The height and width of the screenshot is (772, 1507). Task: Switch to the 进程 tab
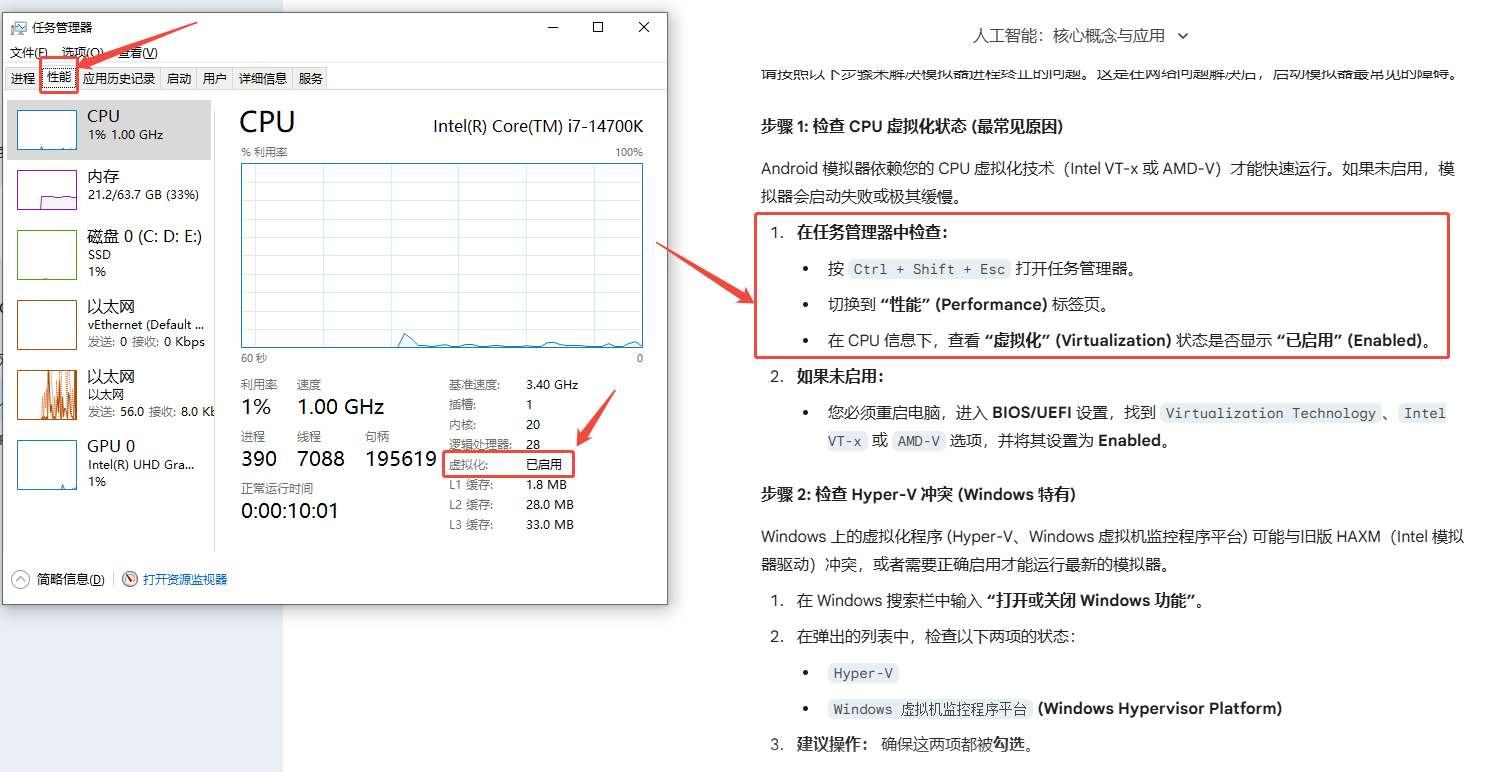click(23, 78)
